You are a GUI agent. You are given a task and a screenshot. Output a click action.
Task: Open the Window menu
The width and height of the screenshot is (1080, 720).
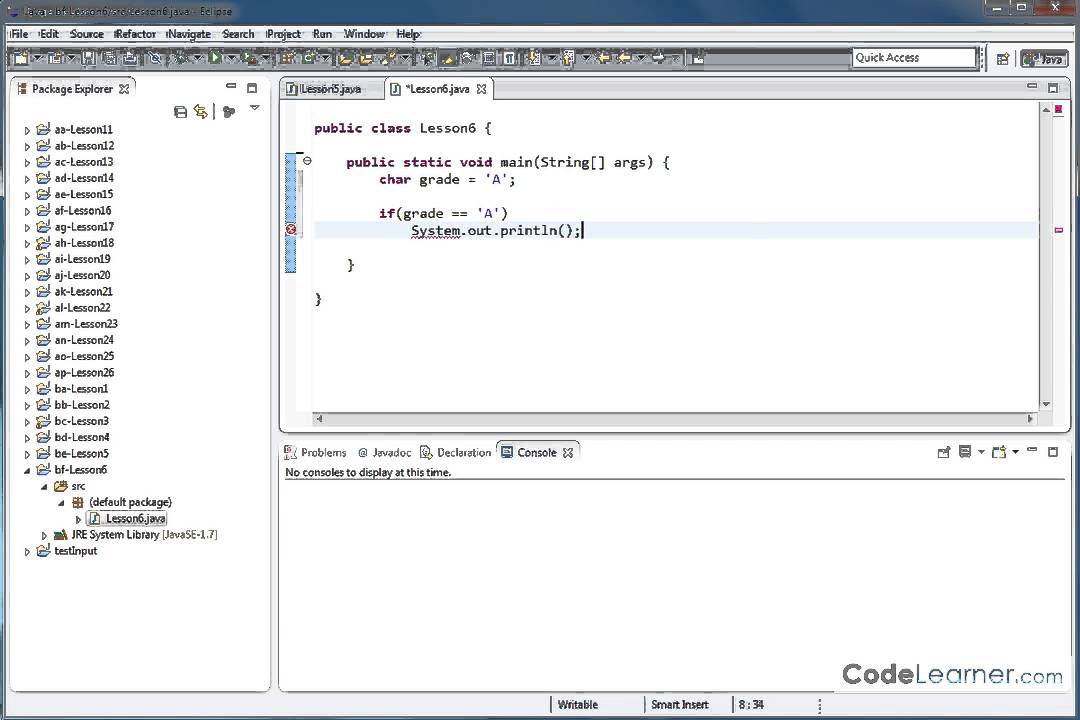pos(364,34)
